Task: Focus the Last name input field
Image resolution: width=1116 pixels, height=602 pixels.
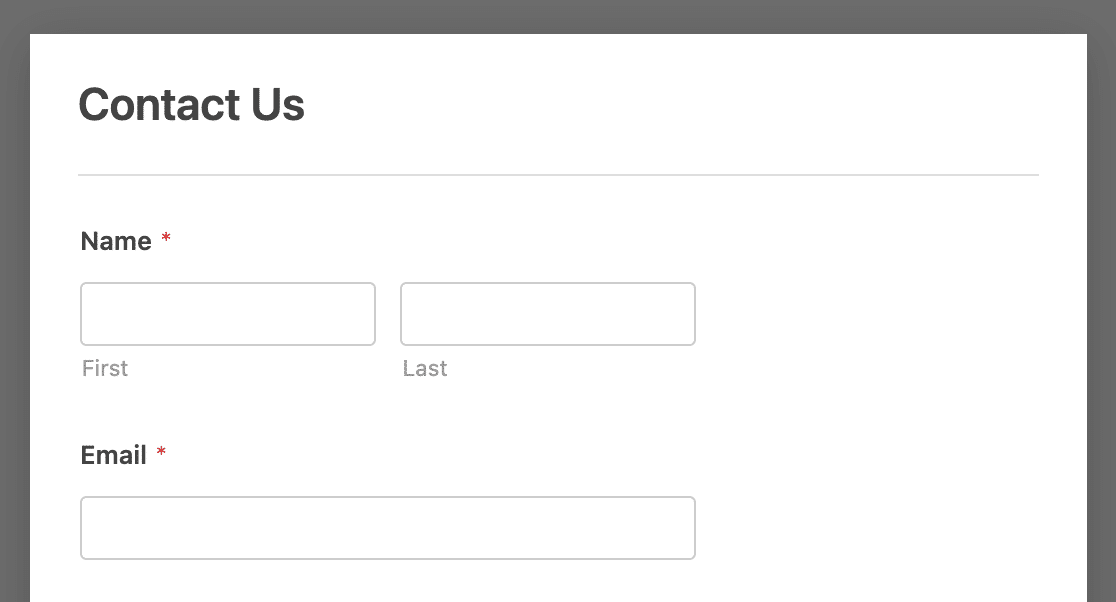Action: coord(548,314)
